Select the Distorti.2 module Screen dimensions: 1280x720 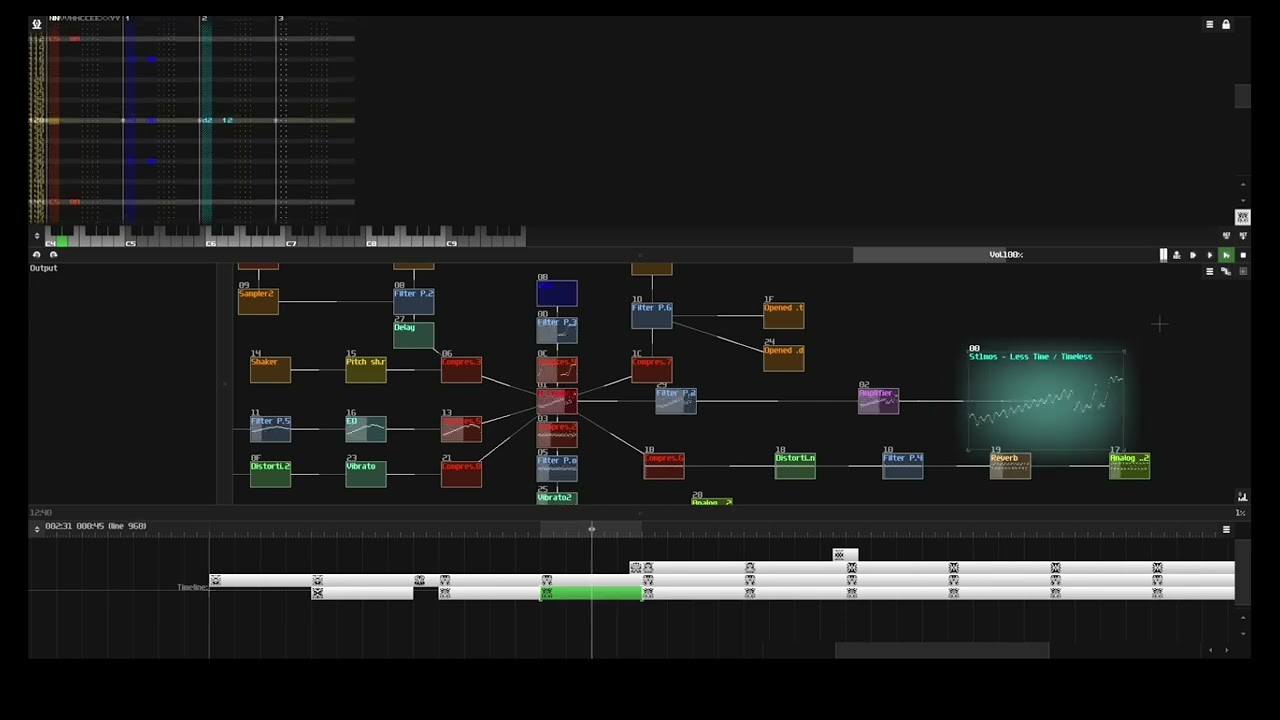coord(270,475)
